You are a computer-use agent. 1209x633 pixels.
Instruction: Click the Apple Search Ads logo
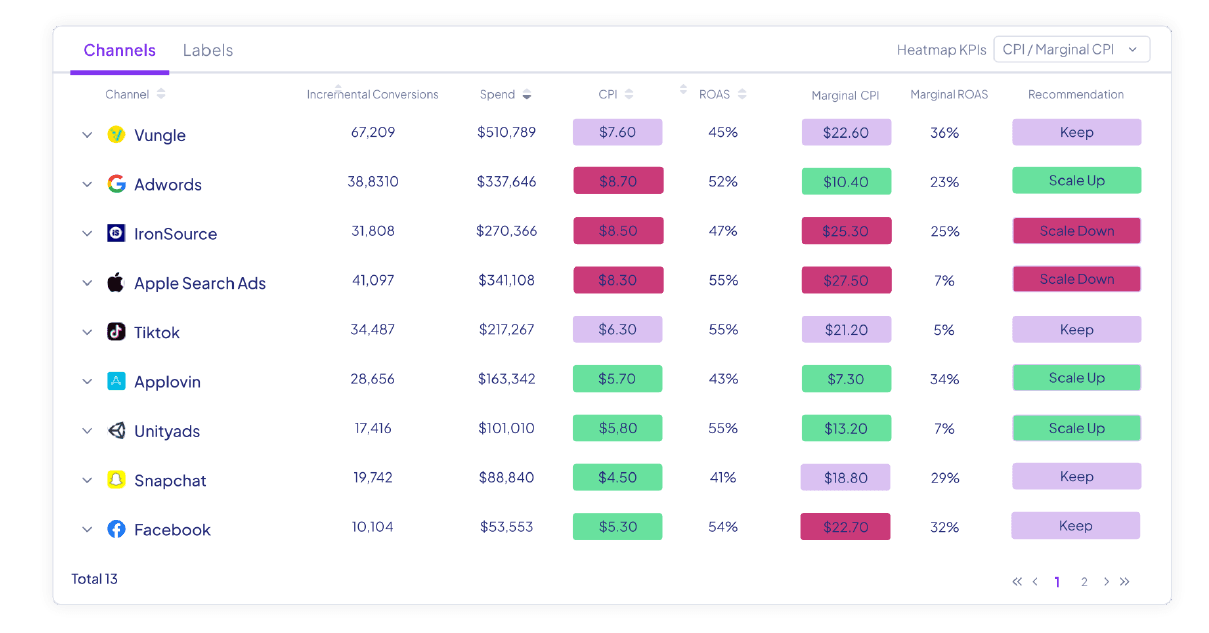[116, 282]
